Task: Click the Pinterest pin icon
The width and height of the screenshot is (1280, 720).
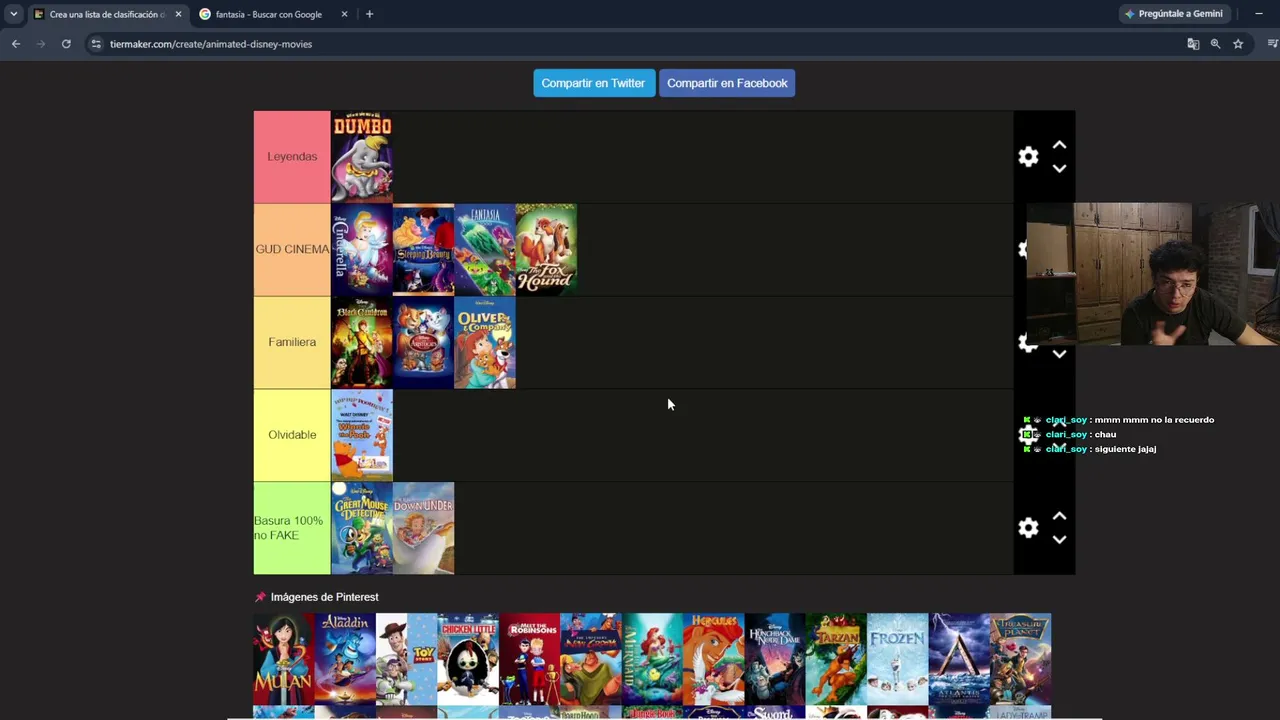Action: [260, 597]
